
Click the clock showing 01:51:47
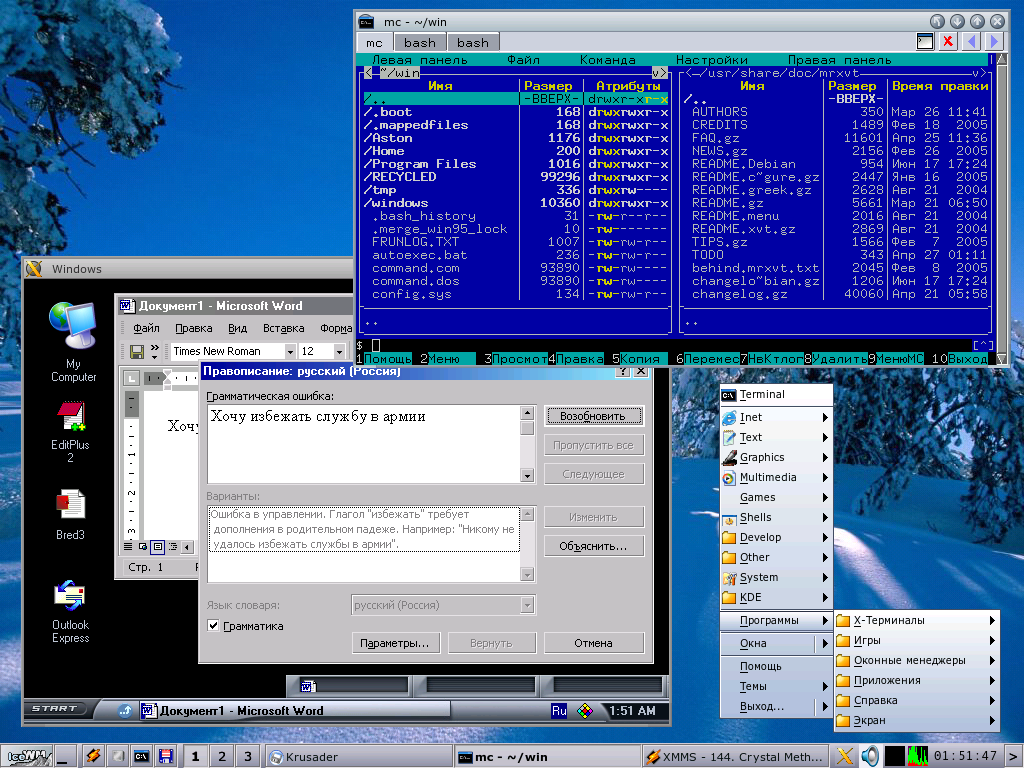click(965, 756)
